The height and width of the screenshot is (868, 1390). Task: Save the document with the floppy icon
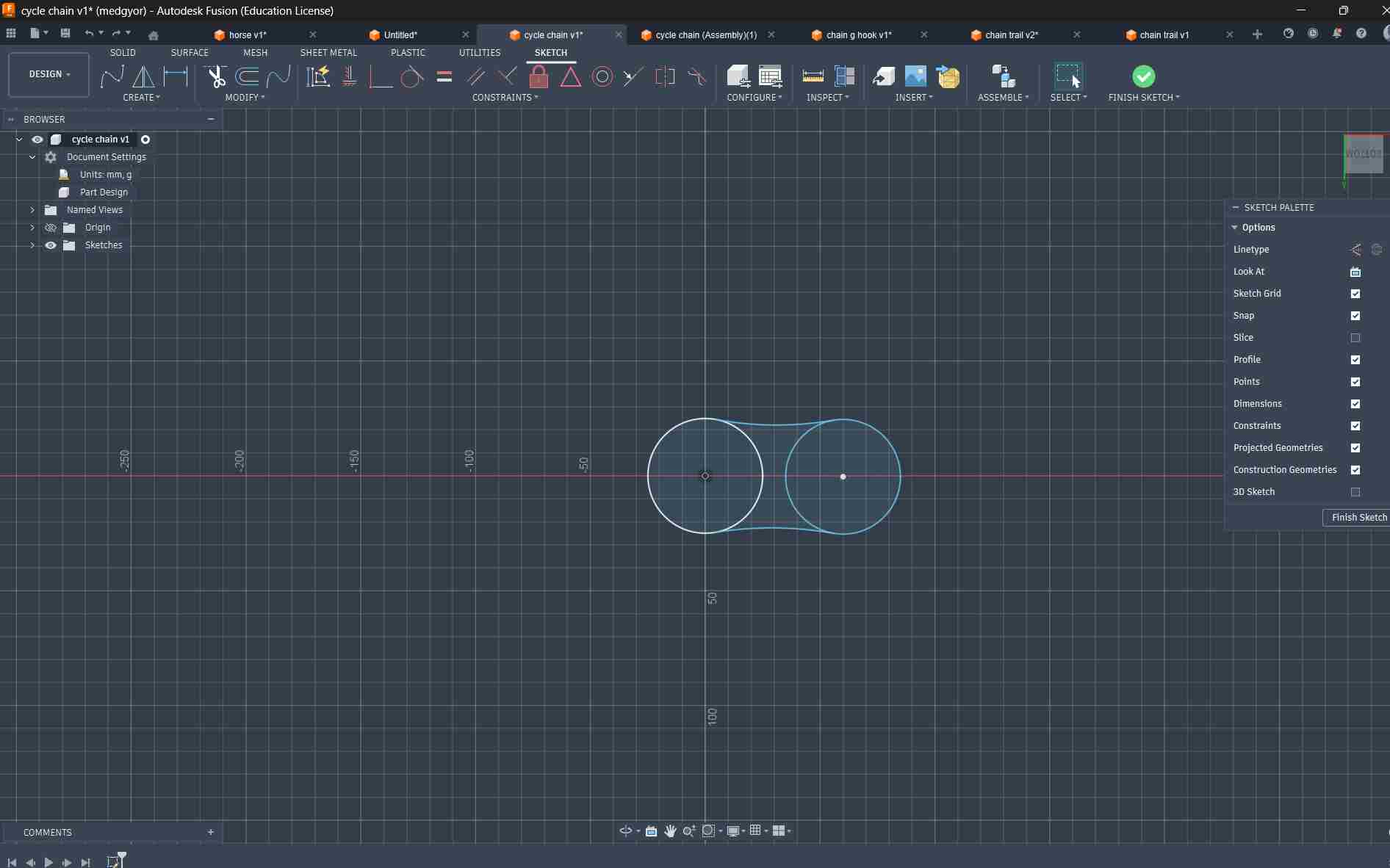[65, 33]
